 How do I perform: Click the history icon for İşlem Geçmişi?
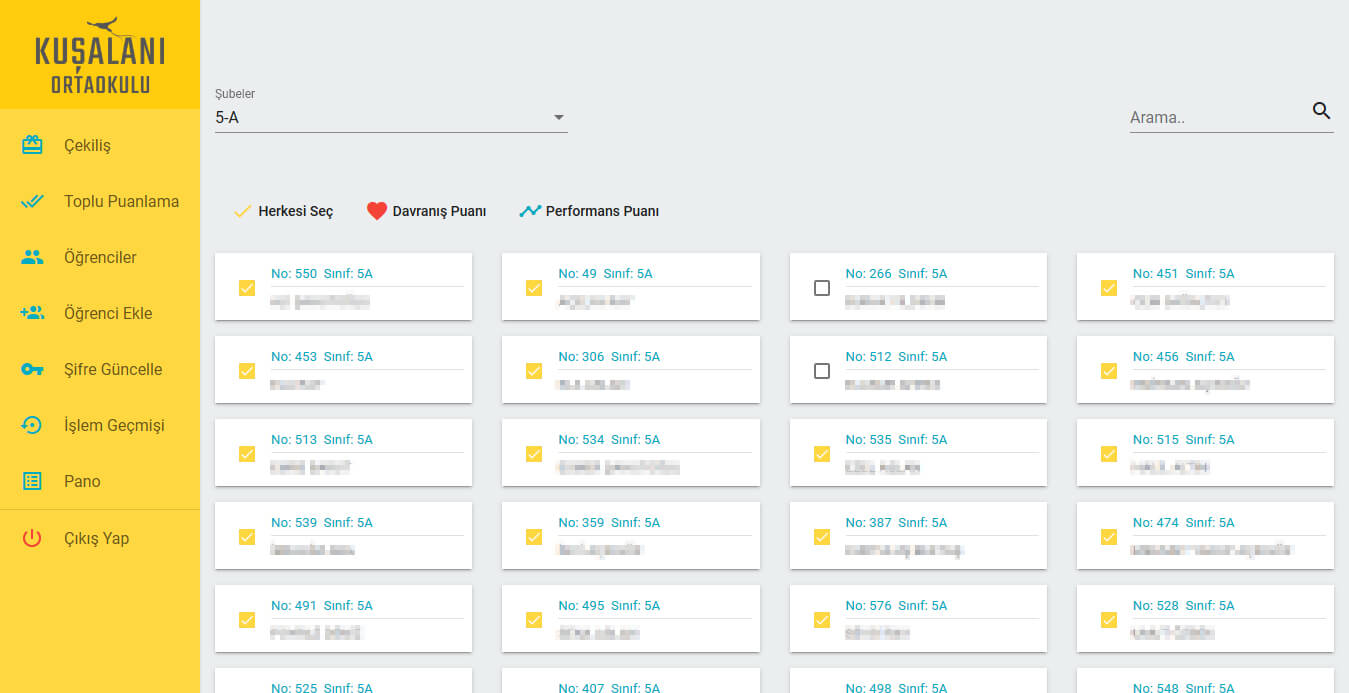pyautogui.click(x=32, y=425)
